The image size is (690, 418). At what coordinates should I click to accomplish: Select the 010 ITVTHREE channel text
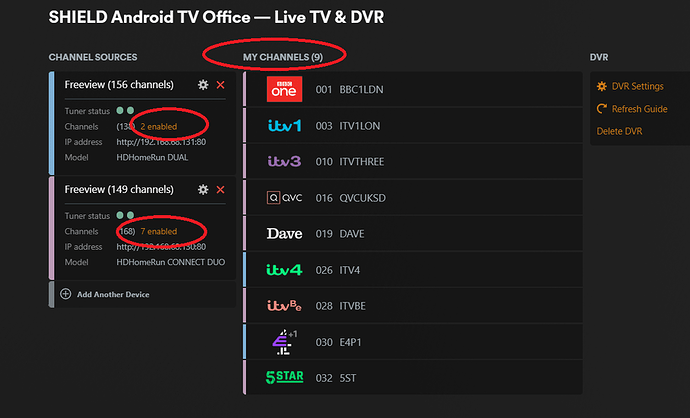(350, 162)
